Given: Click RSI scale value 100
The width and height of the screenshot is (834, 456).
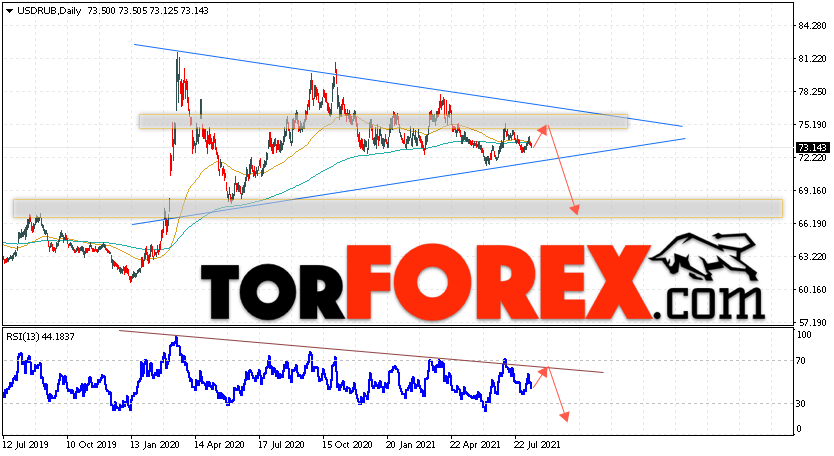Looking at the screenshot, I should [804, 335].
